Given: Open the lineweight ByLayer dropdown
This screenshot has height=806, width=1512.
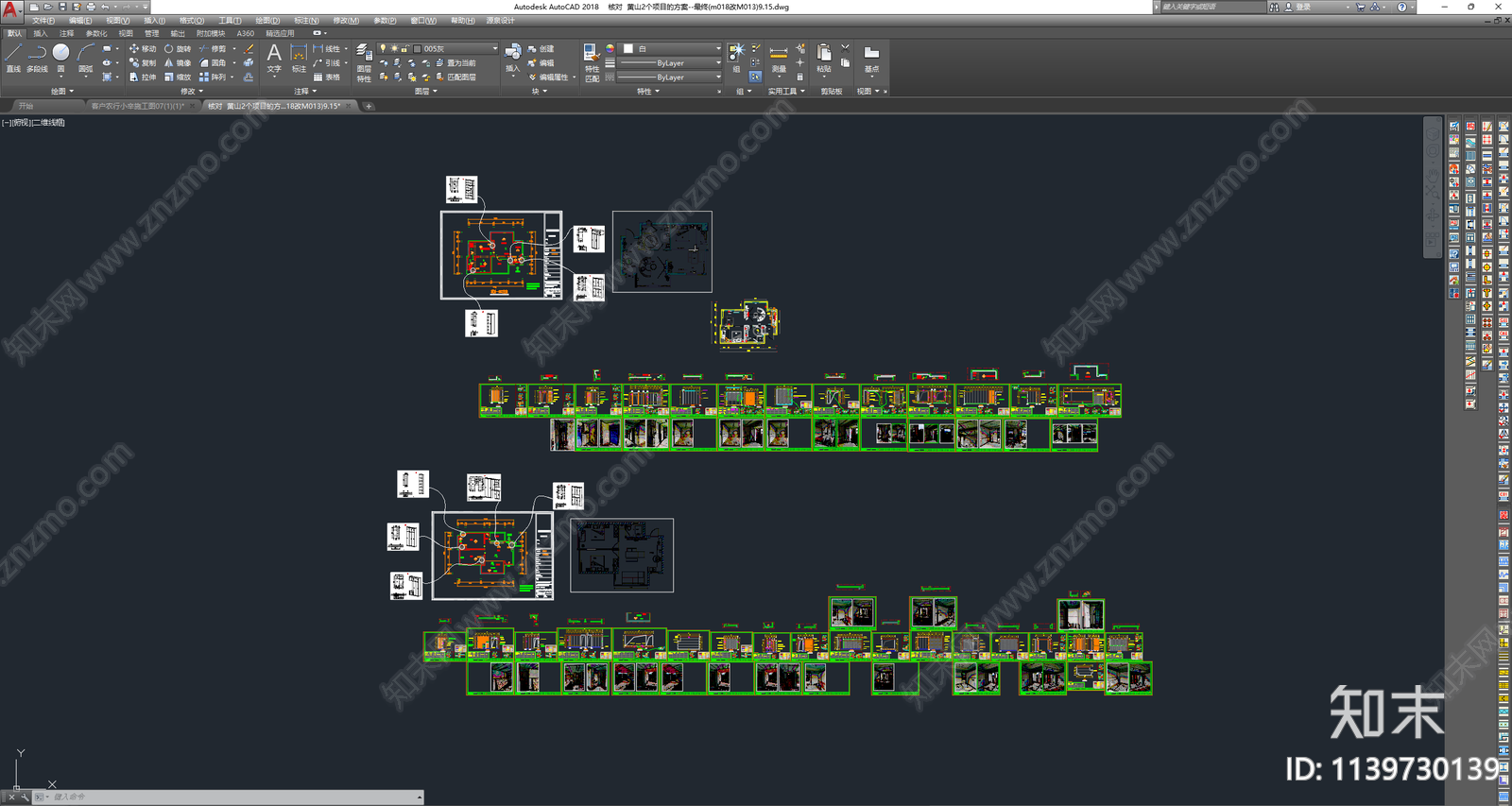Looking at the screenshot, I should click(x=671, y=62).
